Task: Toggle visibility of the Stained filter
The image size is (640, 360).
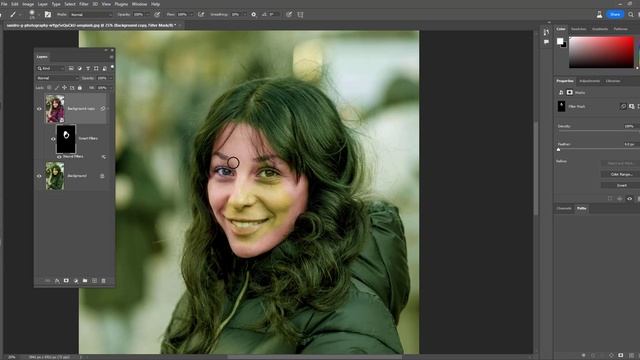Action: coord(59,157)
